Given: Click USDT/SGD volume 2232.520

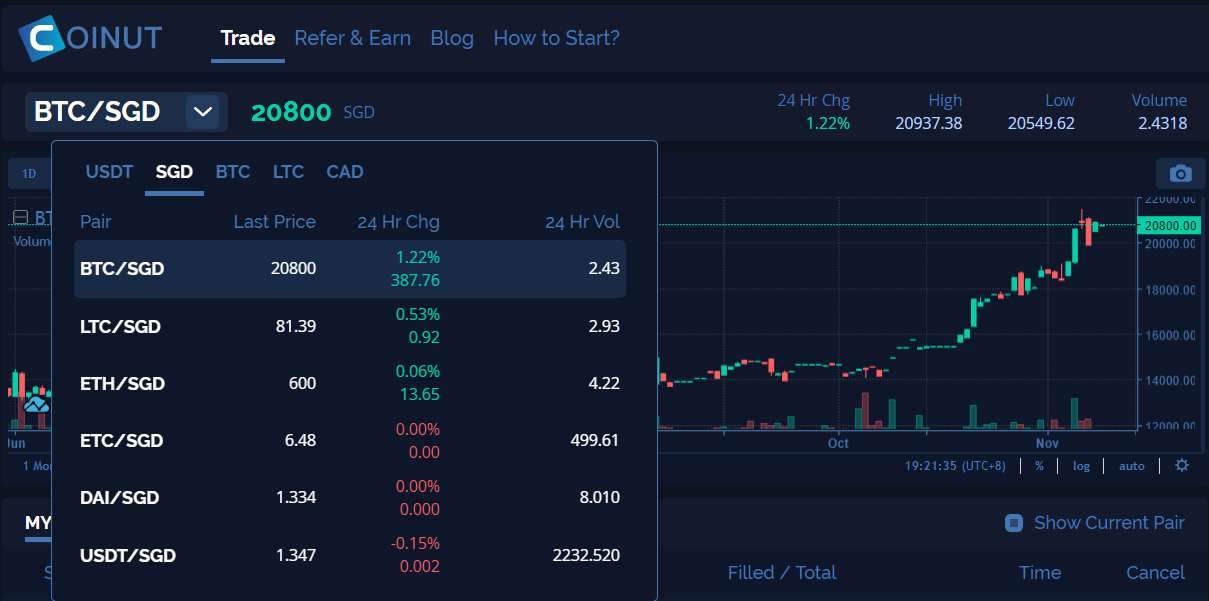Looking at the screenshot, I should (x=586, y=555).
